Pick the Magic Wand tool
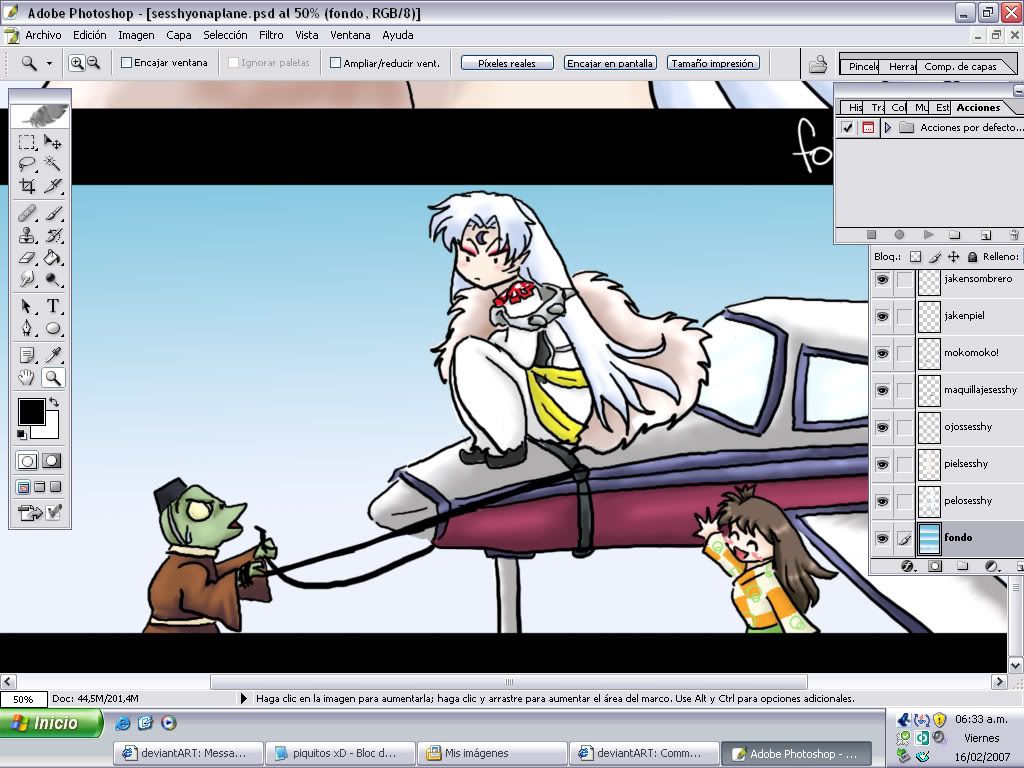Viewport: 1024px width, 768px height. (x=53, y=163)
